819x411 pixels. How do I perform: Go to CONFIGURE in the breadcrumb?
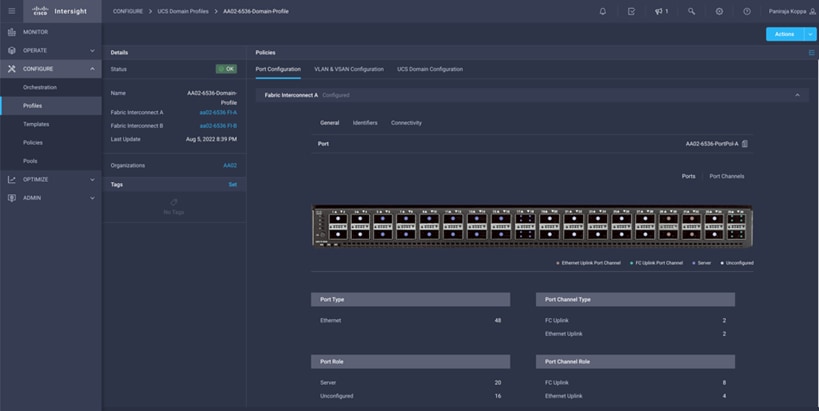coord(128,11)
